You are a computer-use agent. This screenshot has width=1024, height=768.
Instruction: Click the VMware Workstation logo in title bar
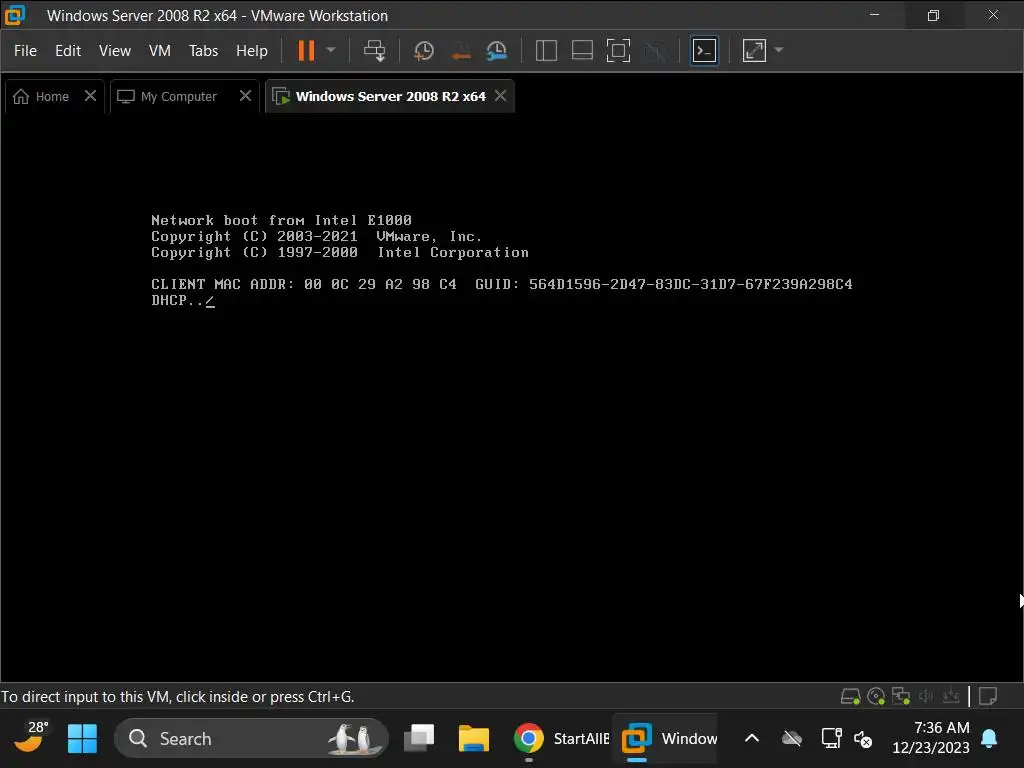[x=14, y=15]
